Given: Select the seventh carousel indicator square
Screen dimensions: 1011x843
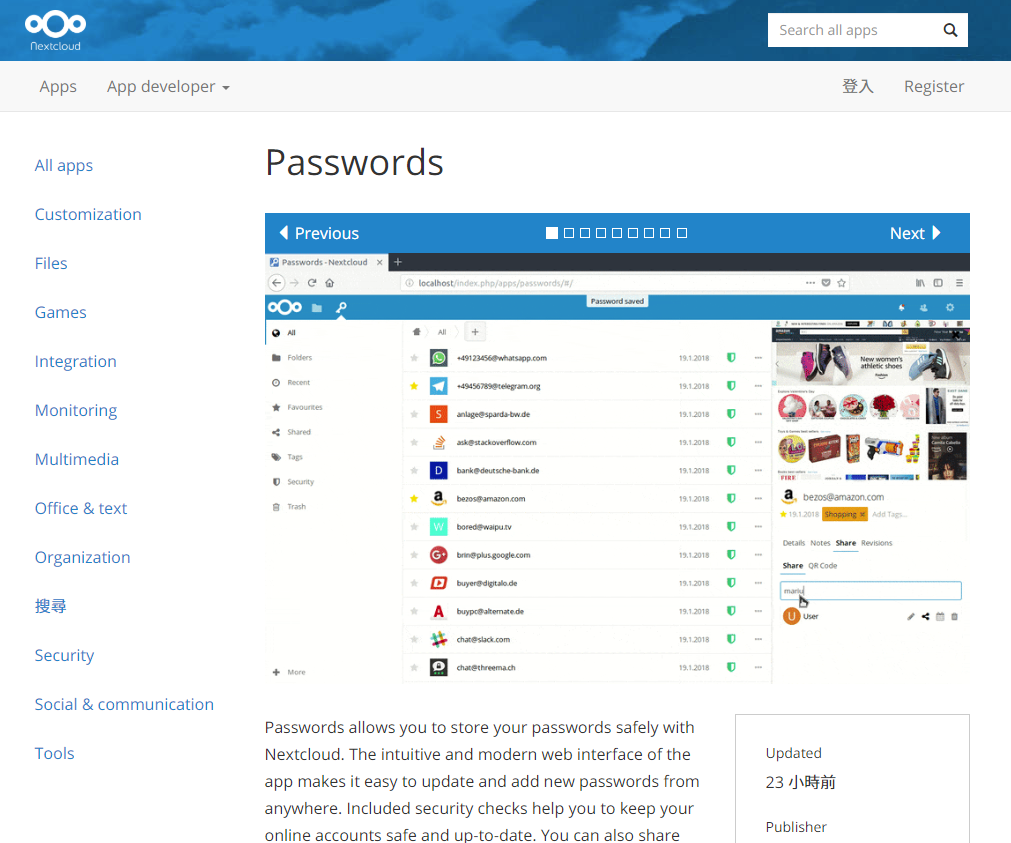Looking at the screenshot, I should (649, 233).
